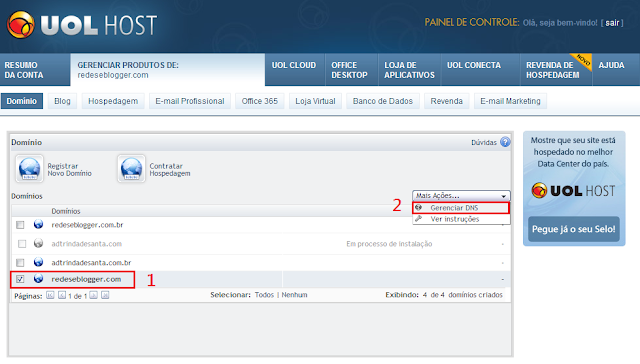640x364 pixels.
Task: Open the Ajuda menu
Action: pyautogui.click(x=616, y=70)
